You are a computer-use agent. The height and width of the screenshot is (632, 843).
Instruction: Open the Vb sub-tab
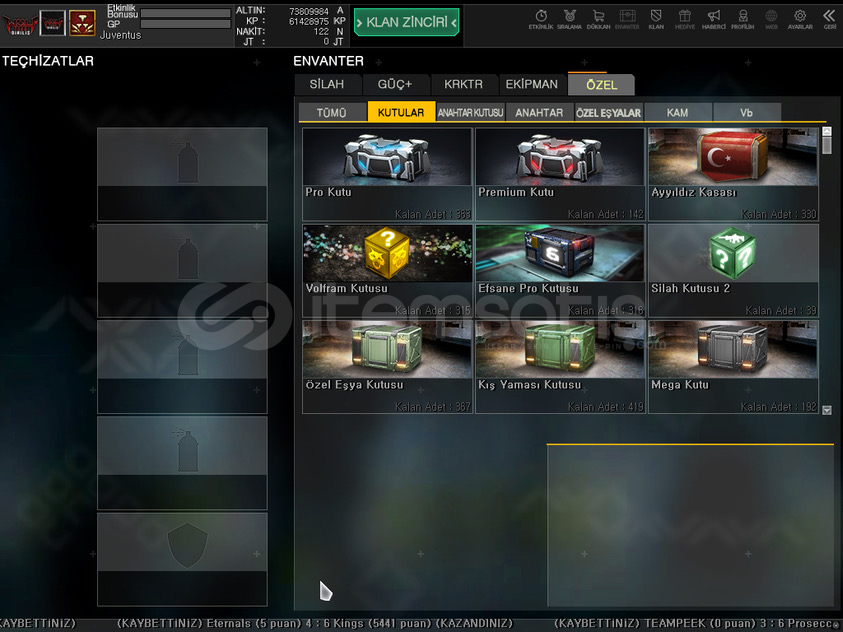[746, 112]
